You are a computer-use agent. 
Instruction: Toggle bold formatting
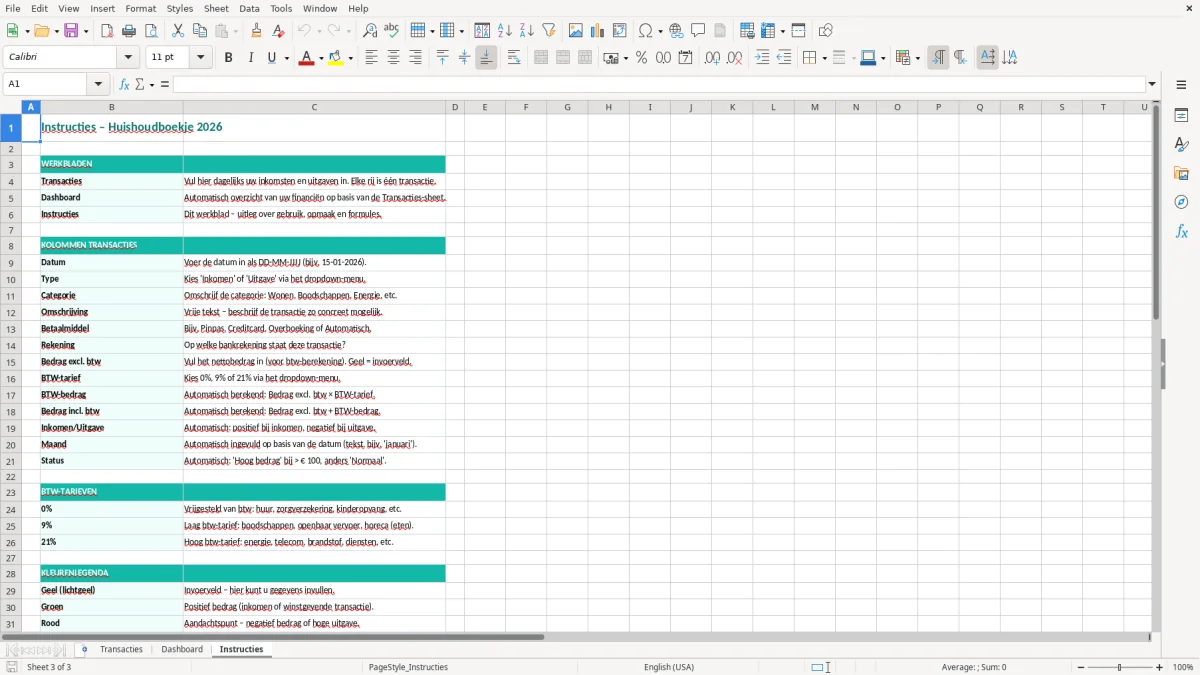(228, 58)
